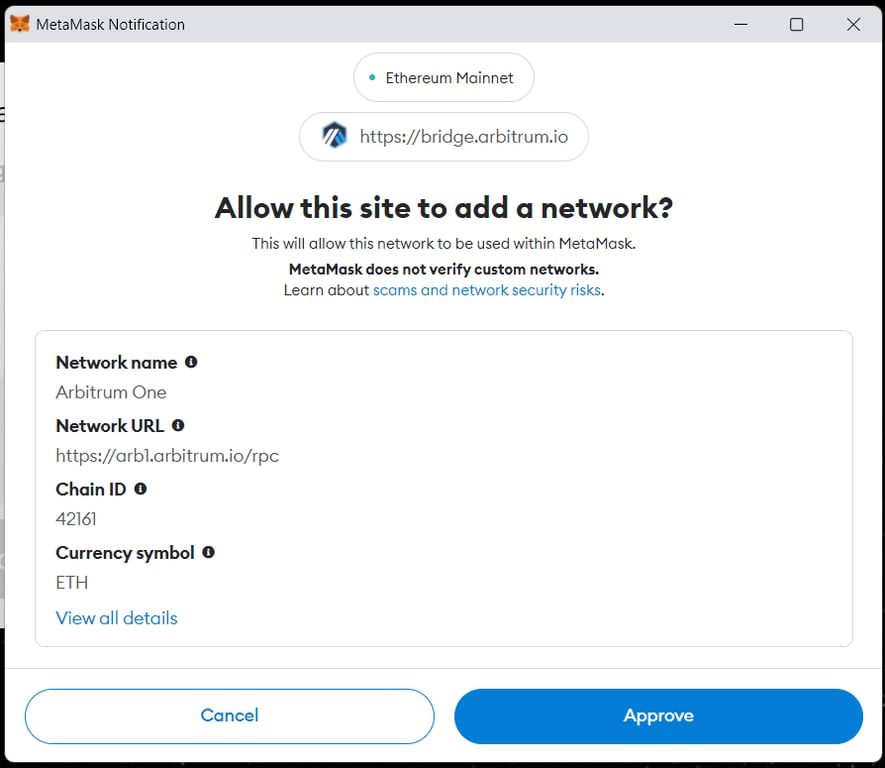Click the network URL https://arb1.arbitrum.io/rpc

tap(168, 456)
